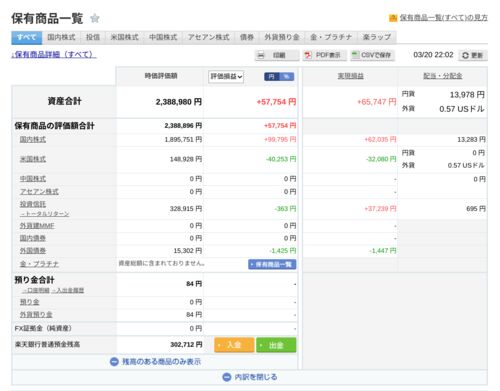Click the +65,747 円 realized profit value

(377, 102)
